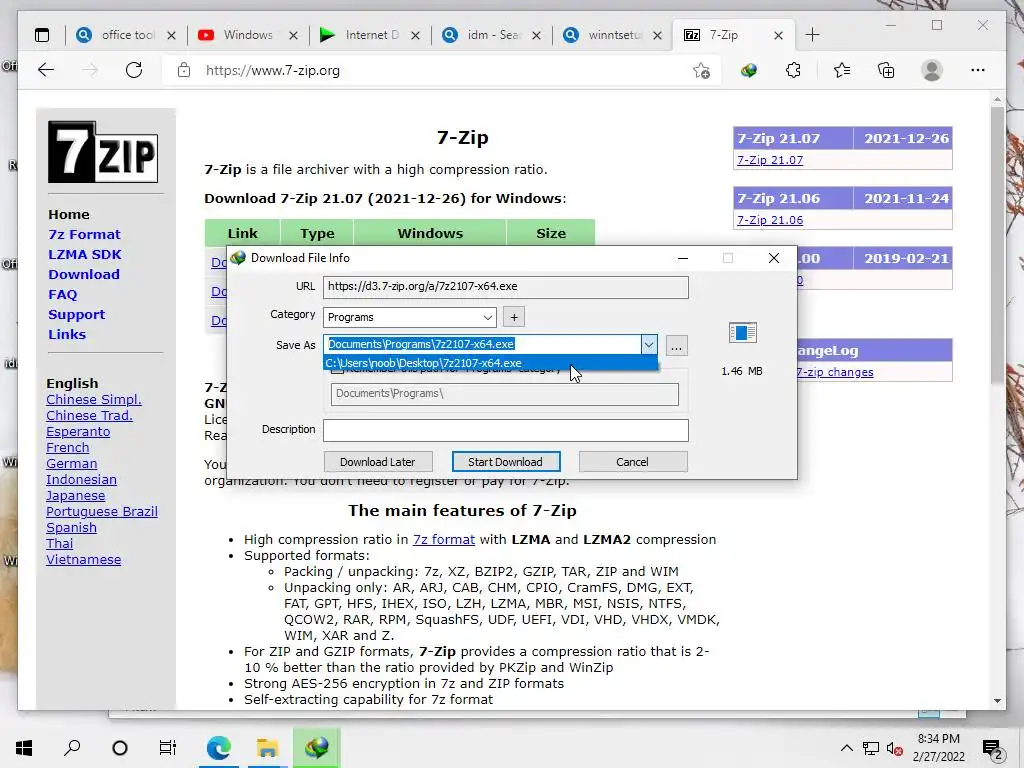Screen dimensions: 1024x768
Task: Click the Description input field
Action: click(505, 430)
